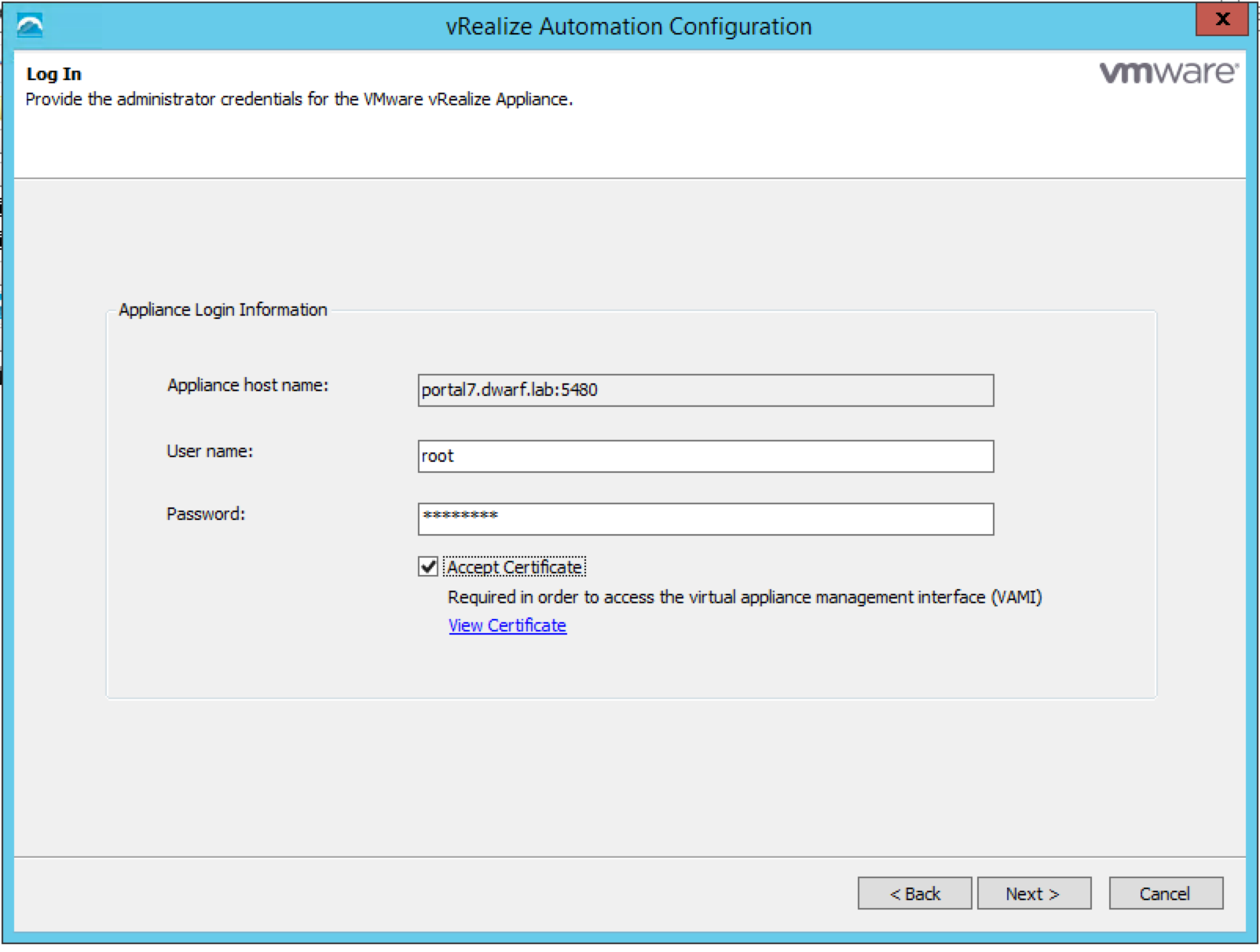This screenshot has width=1260, height=952.
Task: Go to previous step with Back button
Action: pos(914,893)
